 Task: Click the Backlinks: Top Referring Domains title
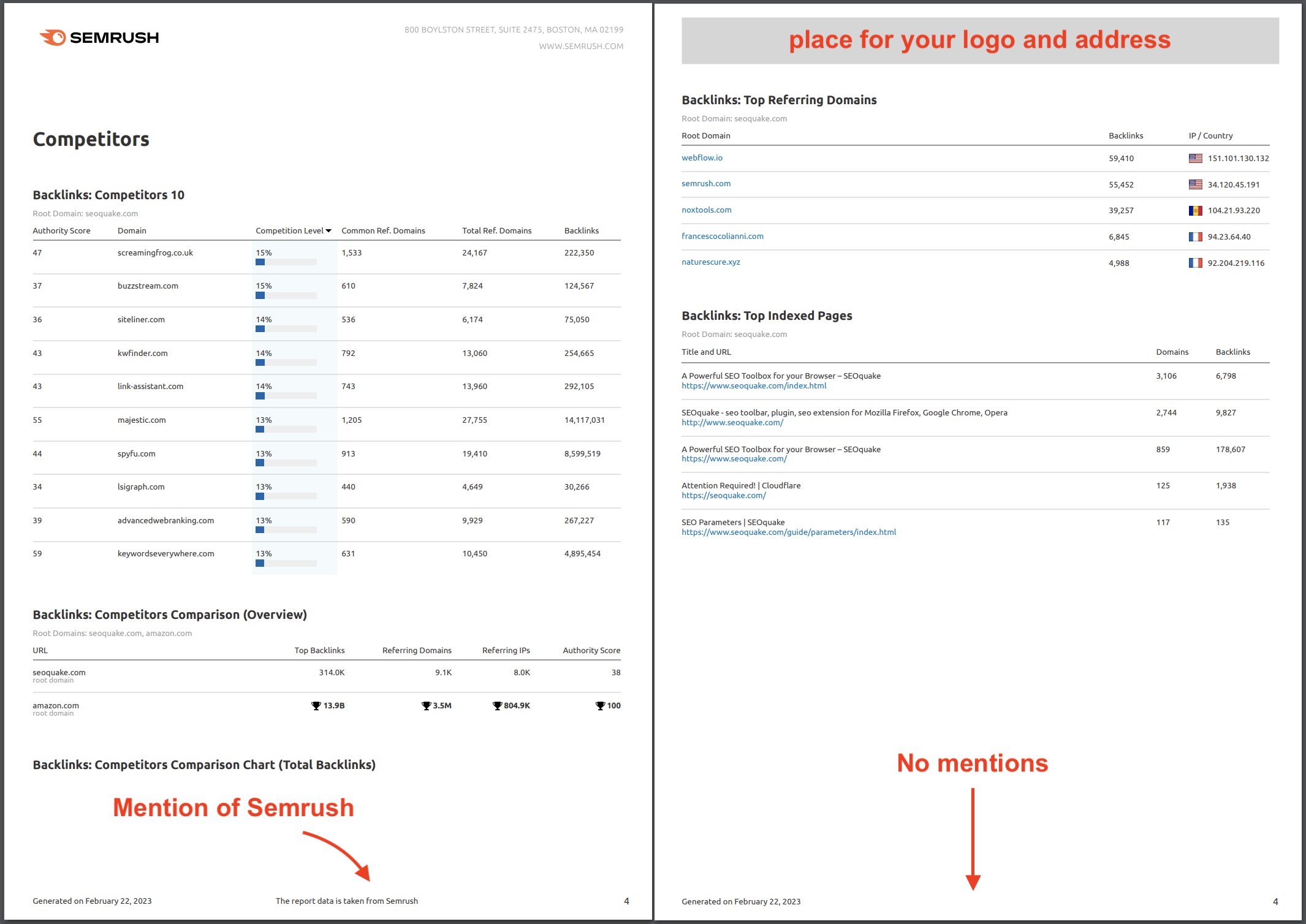click(779, 100)
